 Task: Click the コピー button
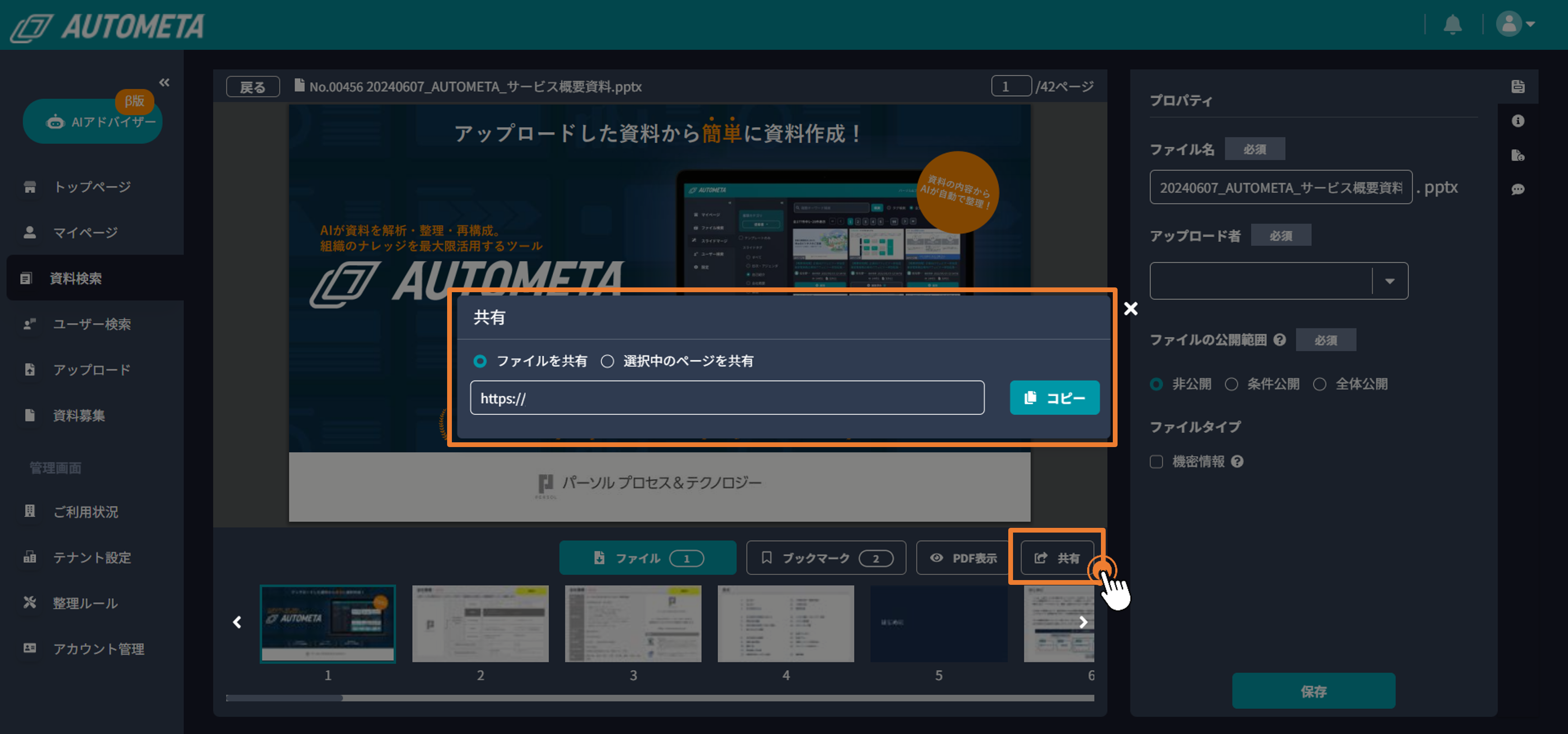(1054, 398)
